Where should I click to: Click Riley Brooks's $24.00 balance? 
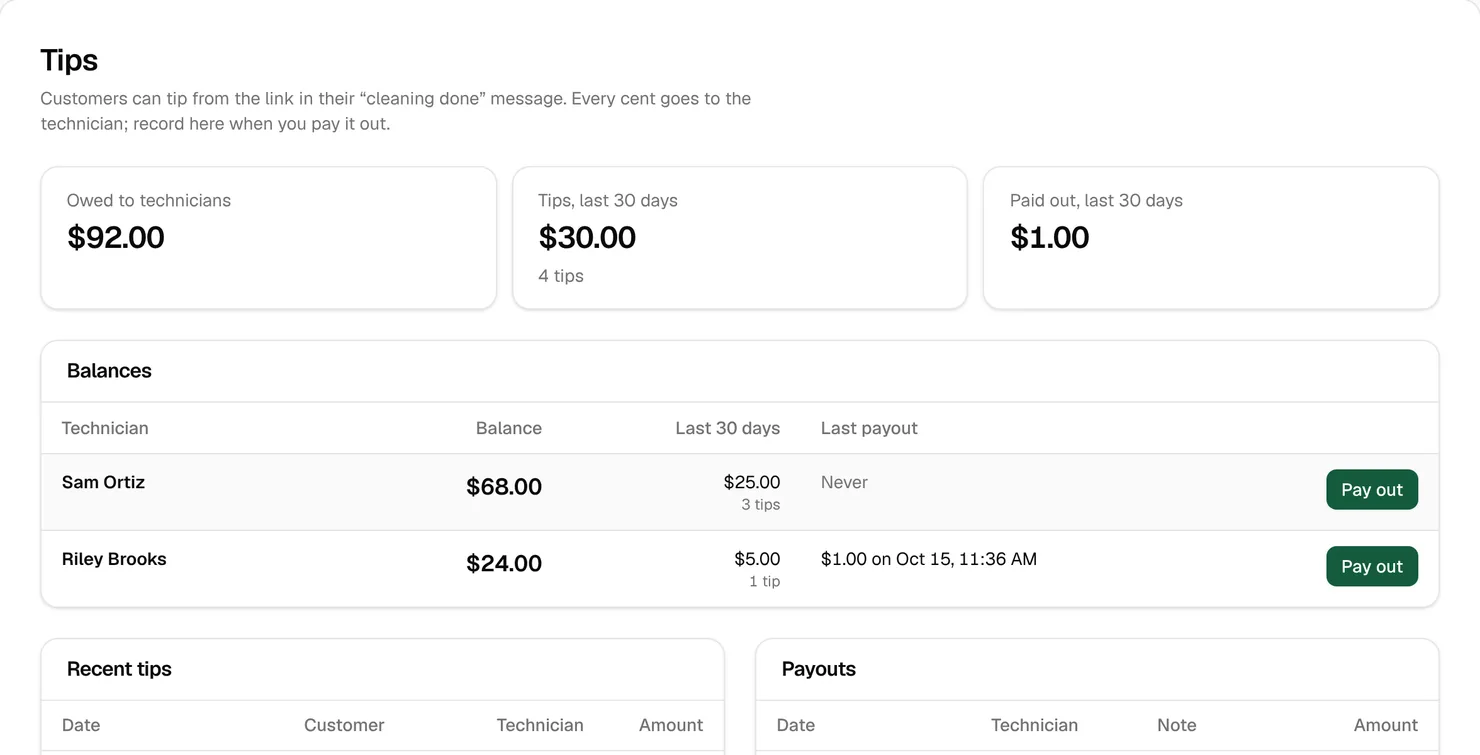(x=504, y=564)
